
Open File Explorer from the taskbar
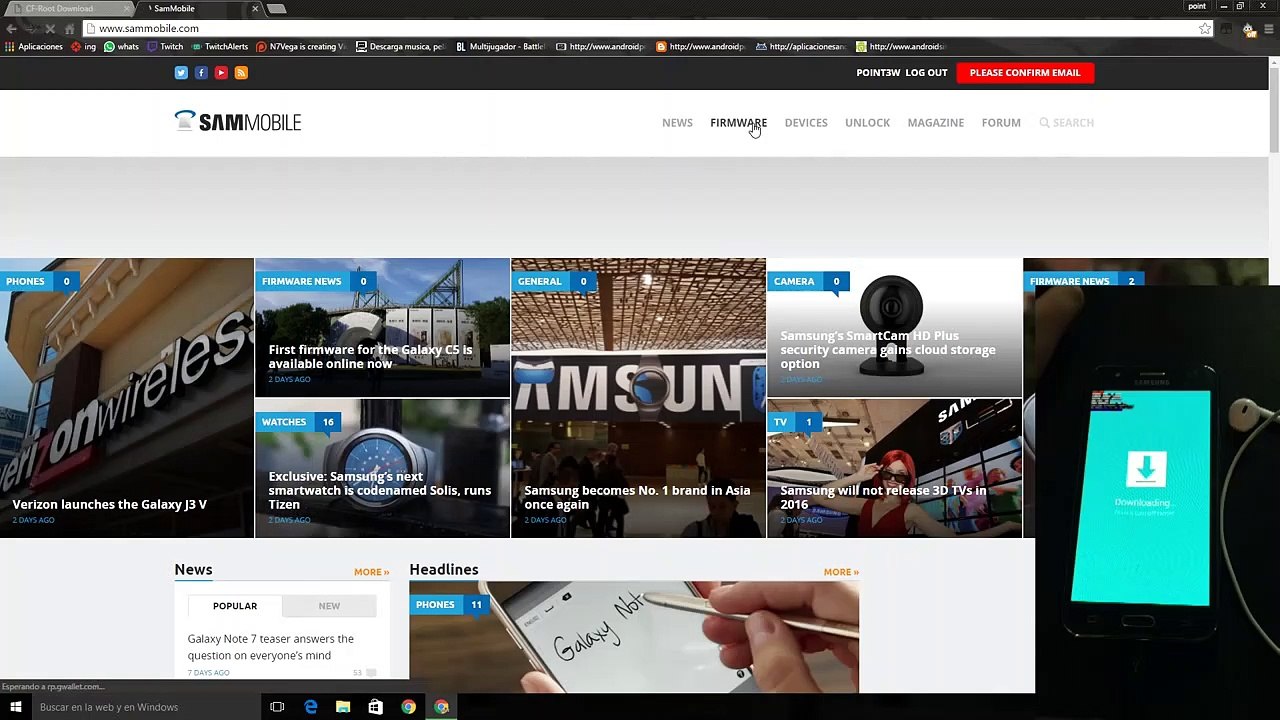click(343, 707)
